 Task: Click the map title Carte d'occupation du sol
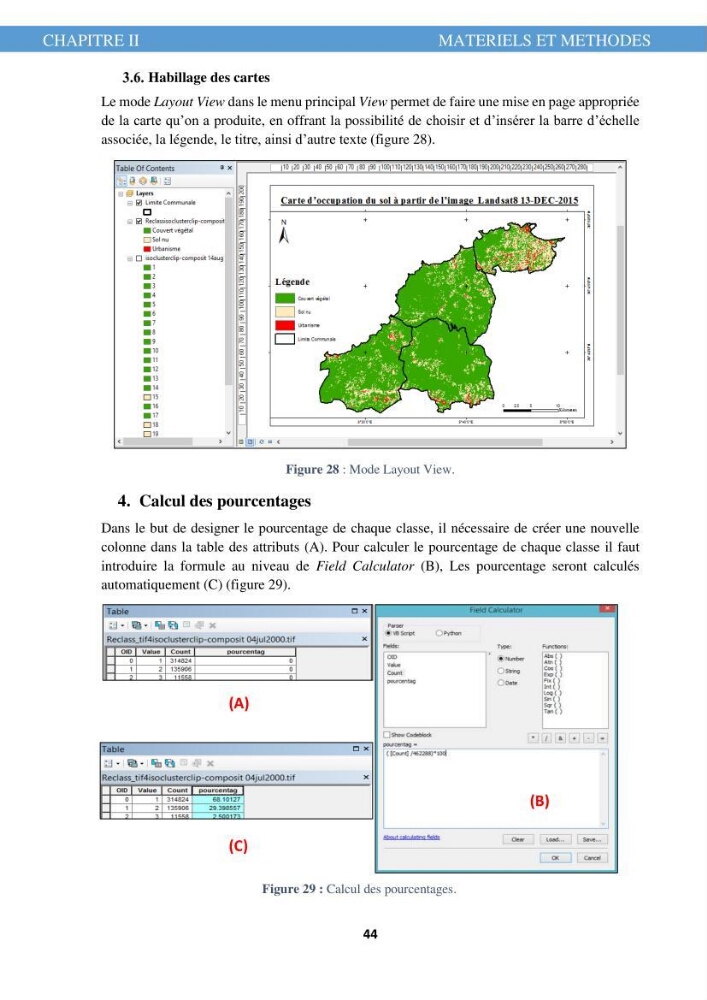(x=430, y=200)
